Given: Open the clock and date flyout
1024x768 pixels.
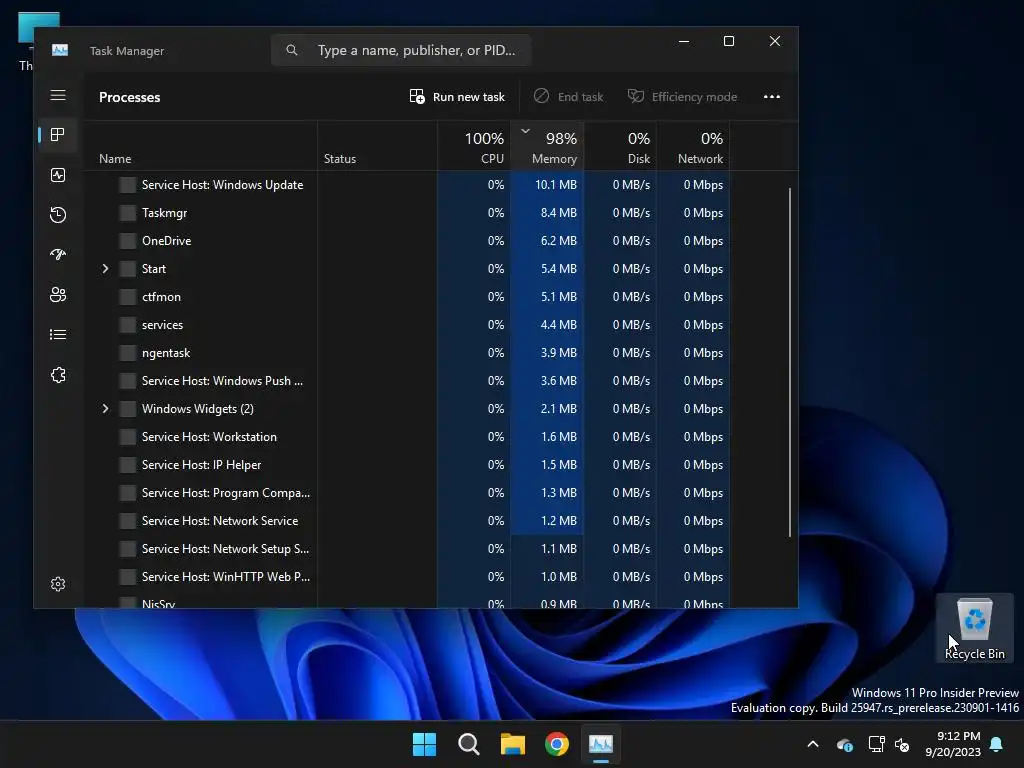Looking at the screenshot, I should [x=953, y=744].
